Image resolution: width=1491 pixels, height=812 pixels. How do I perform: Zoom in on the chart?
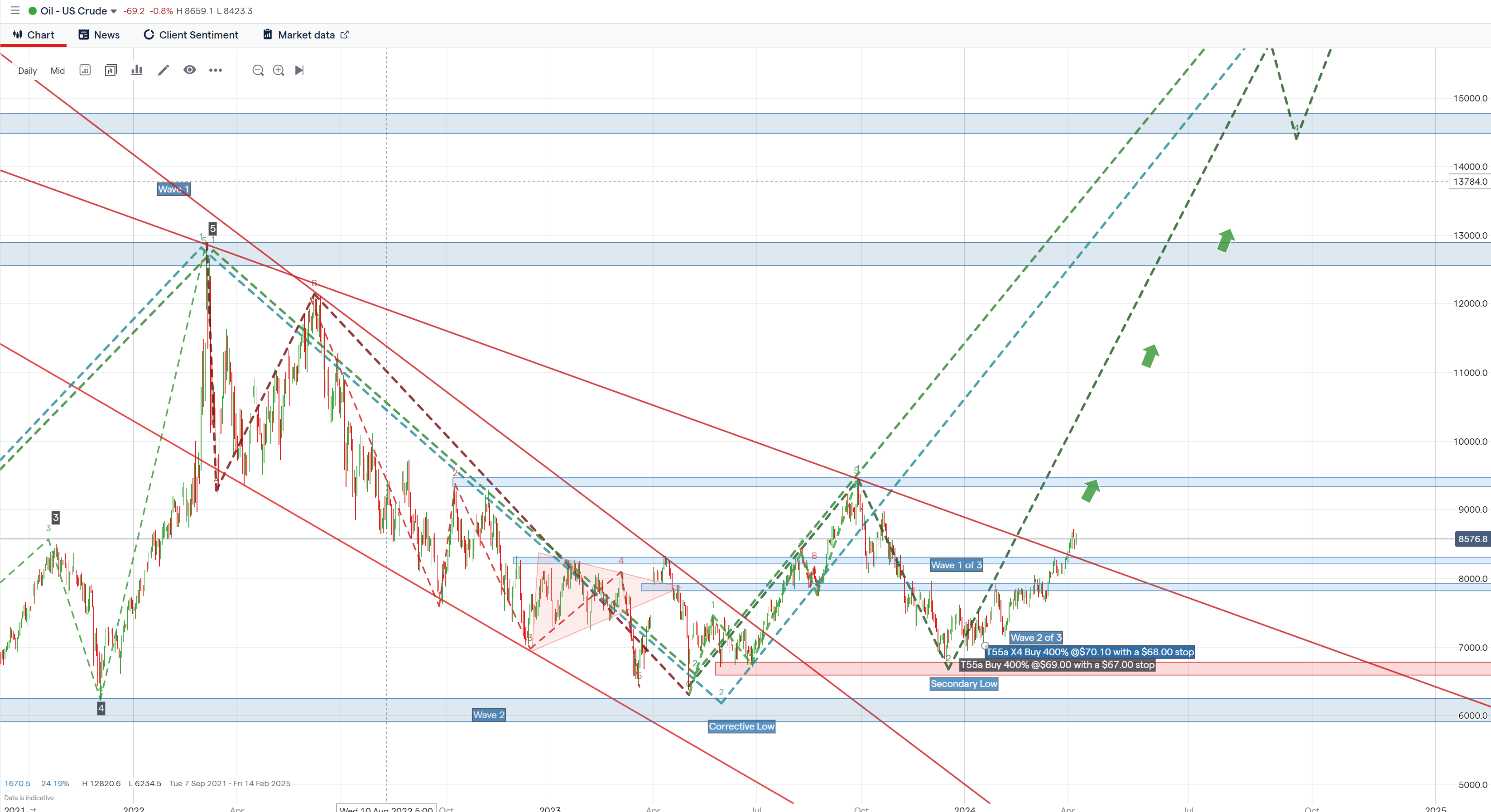[x=279, y=70]
